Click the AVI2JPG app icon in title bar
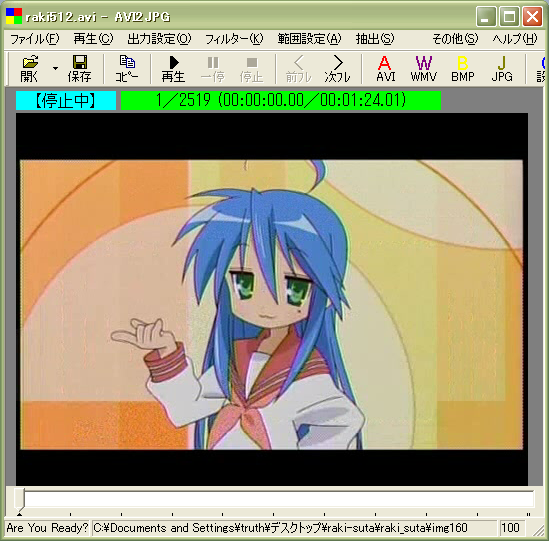Viewport: 549px width, 541px height. point(14,16)
